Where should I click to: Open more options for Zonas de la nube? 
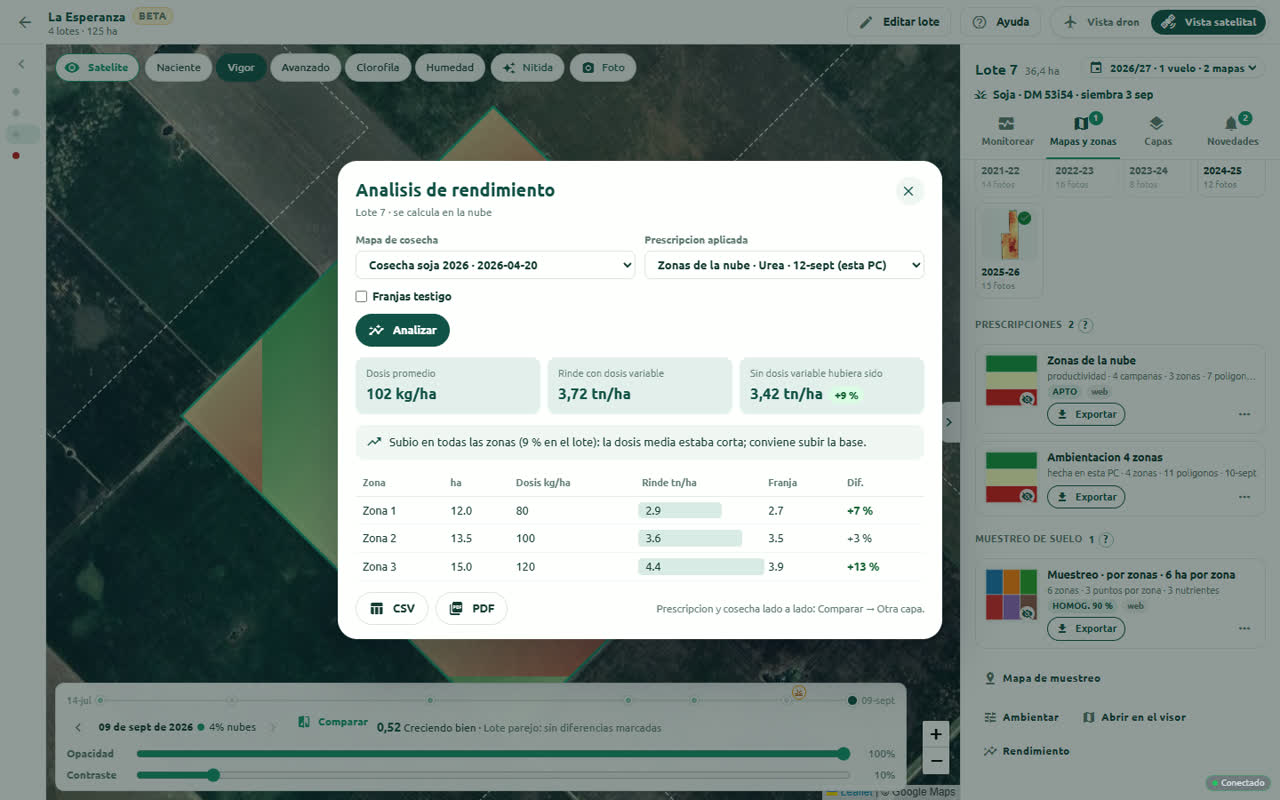pos(1244,414)
